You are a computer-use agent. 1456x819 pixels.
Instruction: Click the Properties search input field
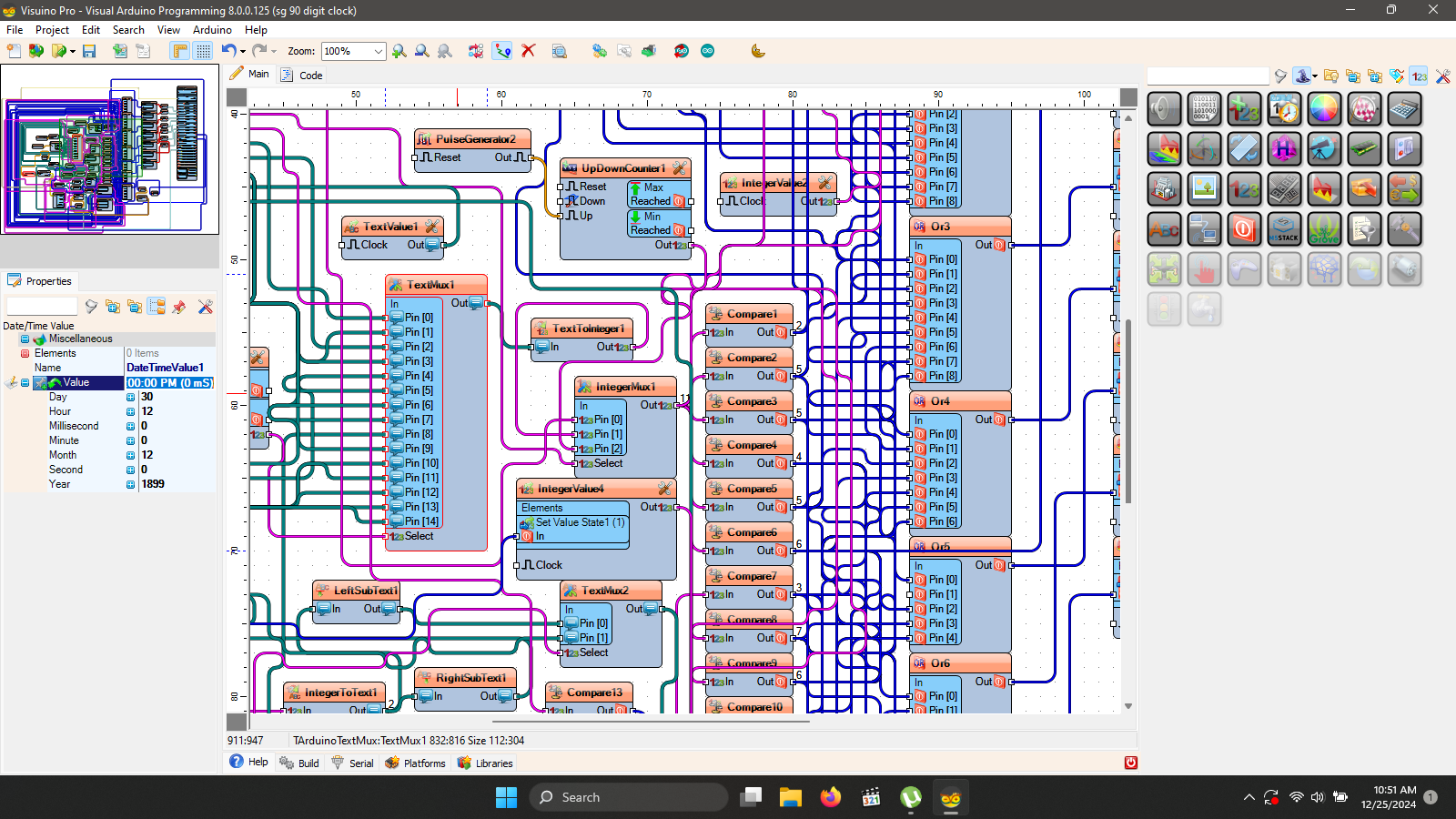pyautogui.click(x=42, y=307)
